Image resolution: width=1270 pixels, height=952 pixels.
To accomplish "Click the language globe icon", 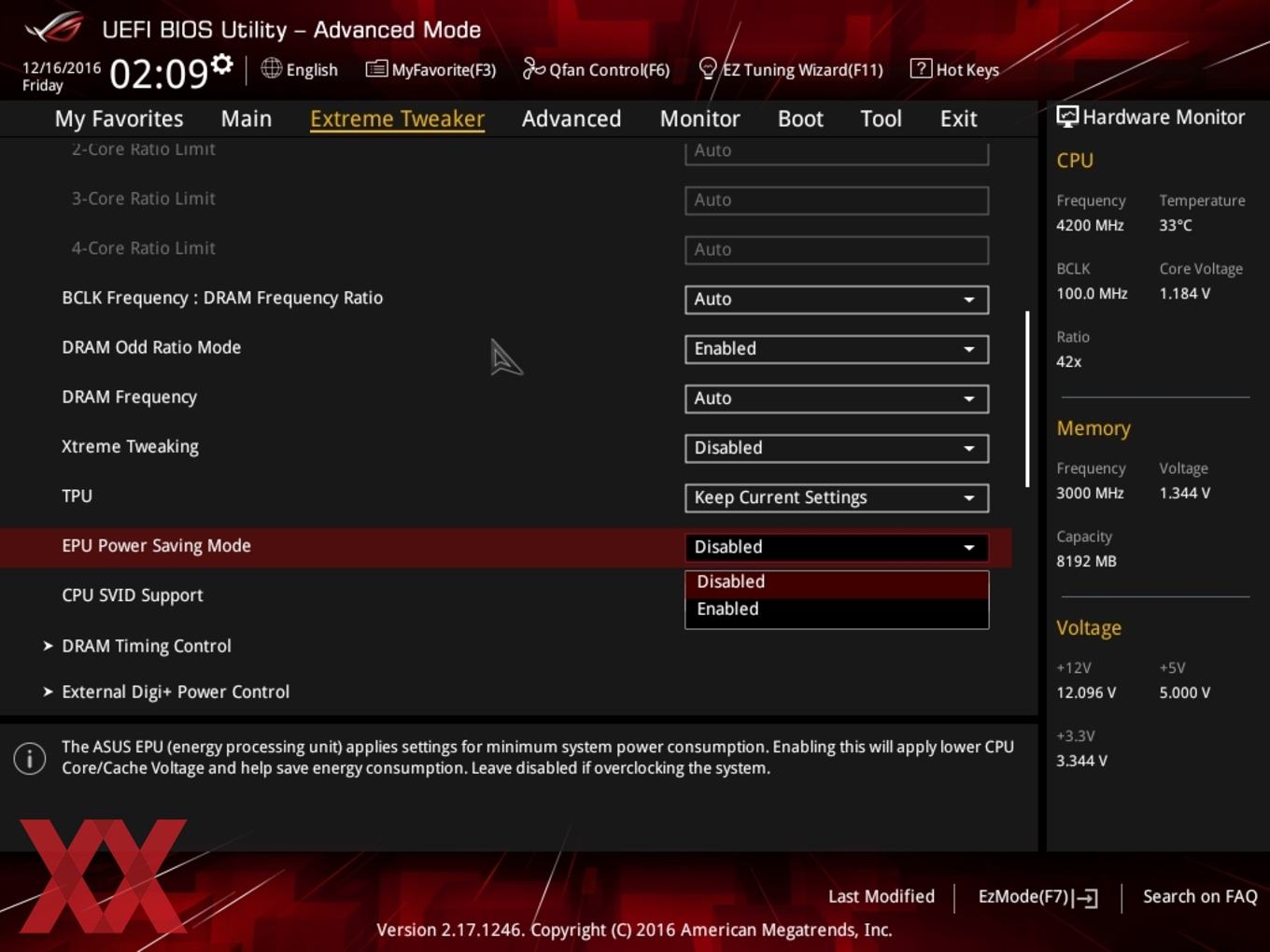I will (271, 68).
